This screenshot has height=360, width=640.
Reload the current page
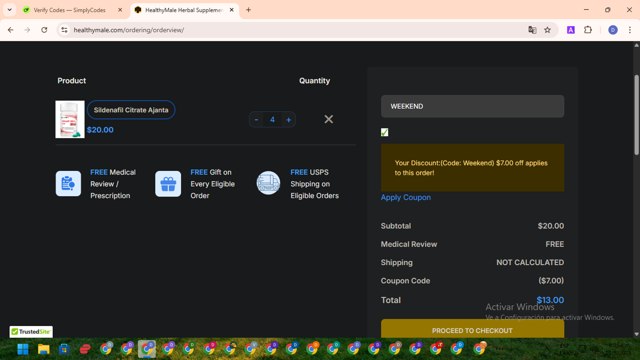[44, 30]
